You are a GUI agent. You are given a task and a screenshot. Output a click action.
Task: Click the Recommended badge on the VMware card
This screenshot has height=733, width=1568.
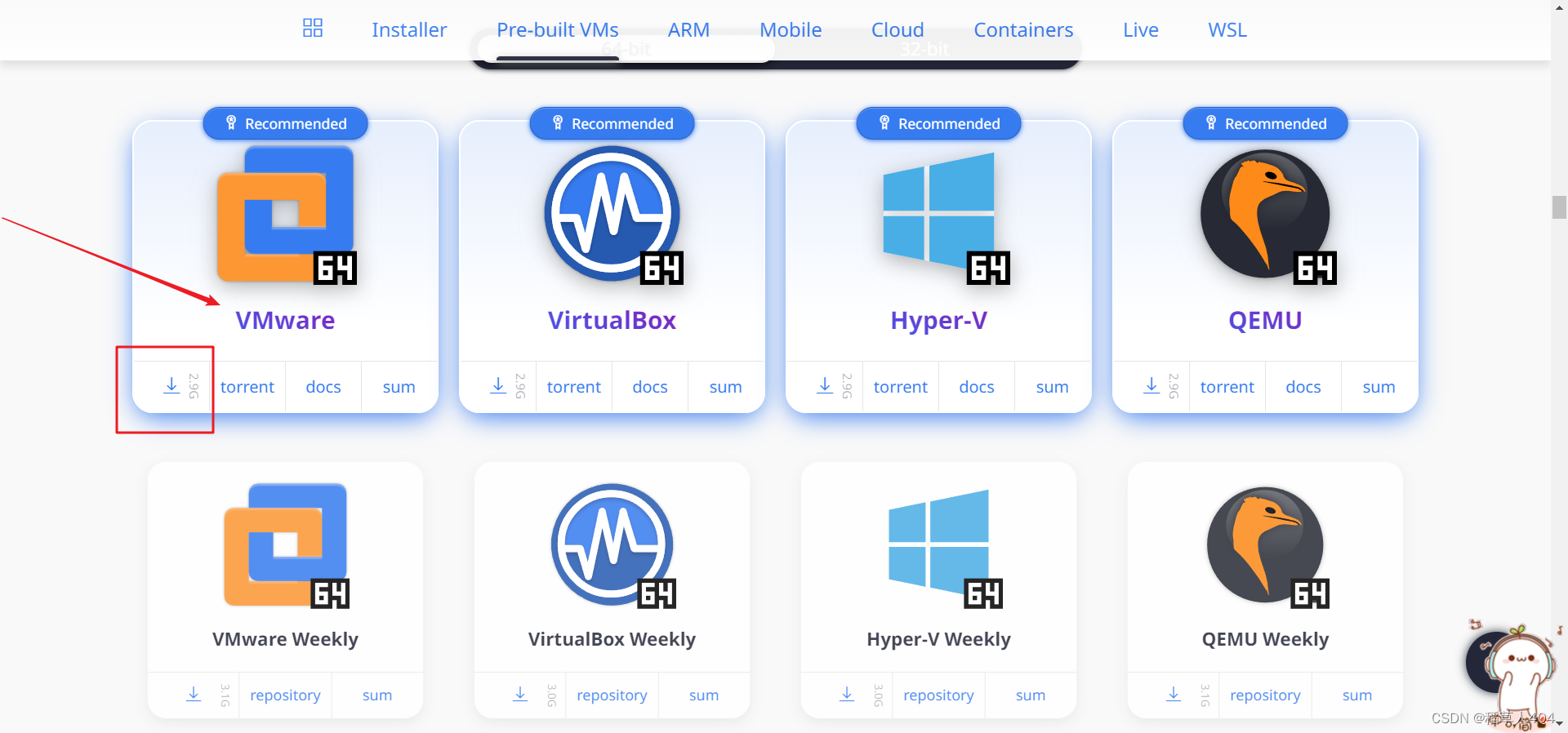tap(286, 123)
